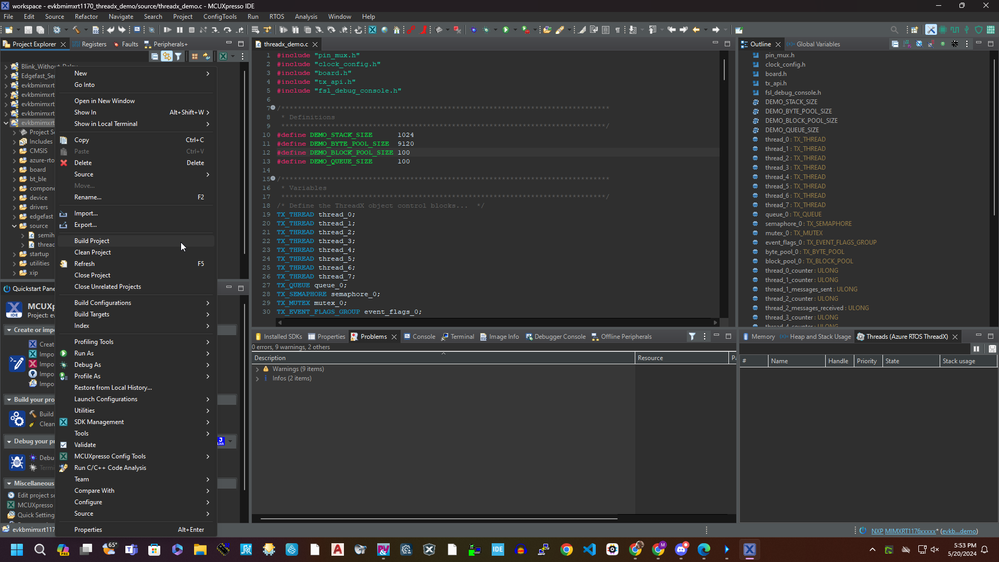Click the Windows Start button
The width and height of the screenshot is (999, 562).
tap(17, 550)
